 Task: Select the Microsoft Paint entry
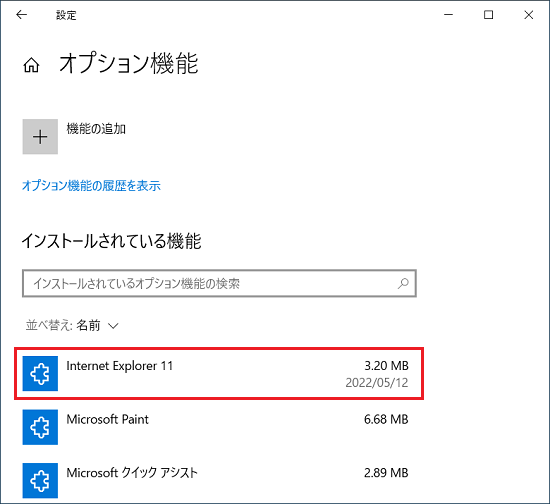219,427
